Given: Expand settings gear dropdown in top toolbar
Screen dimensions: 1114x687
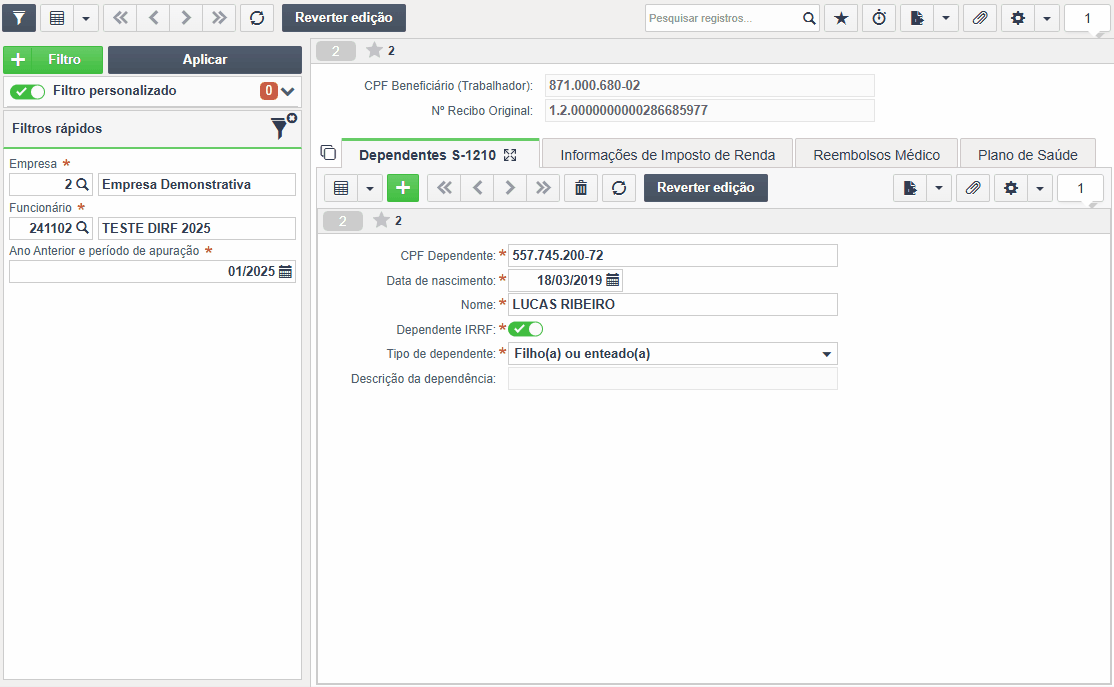Looking at the screenshot, I should coord(1047,18).
